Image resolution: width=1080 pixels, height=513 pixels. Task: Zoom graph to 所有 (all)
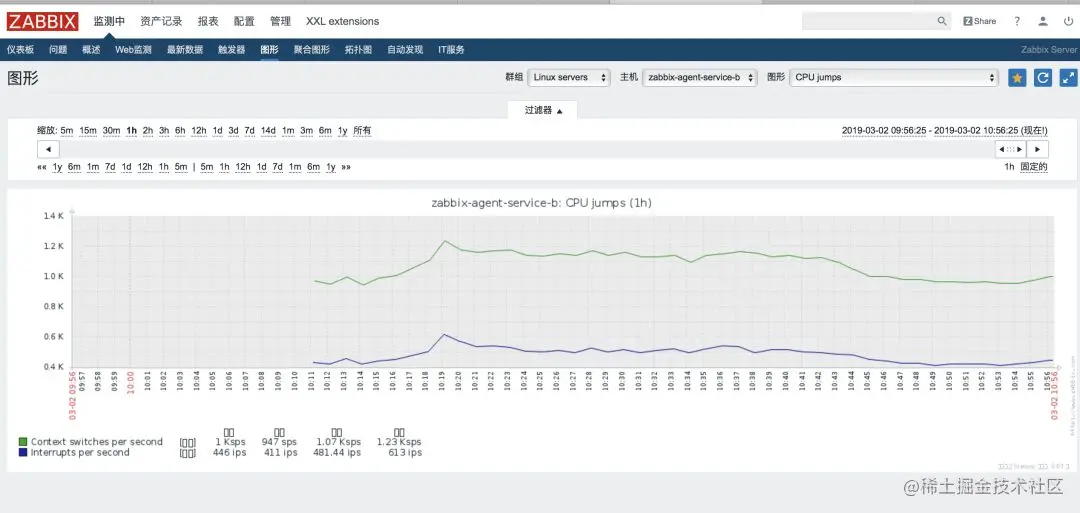pos(362,131)
